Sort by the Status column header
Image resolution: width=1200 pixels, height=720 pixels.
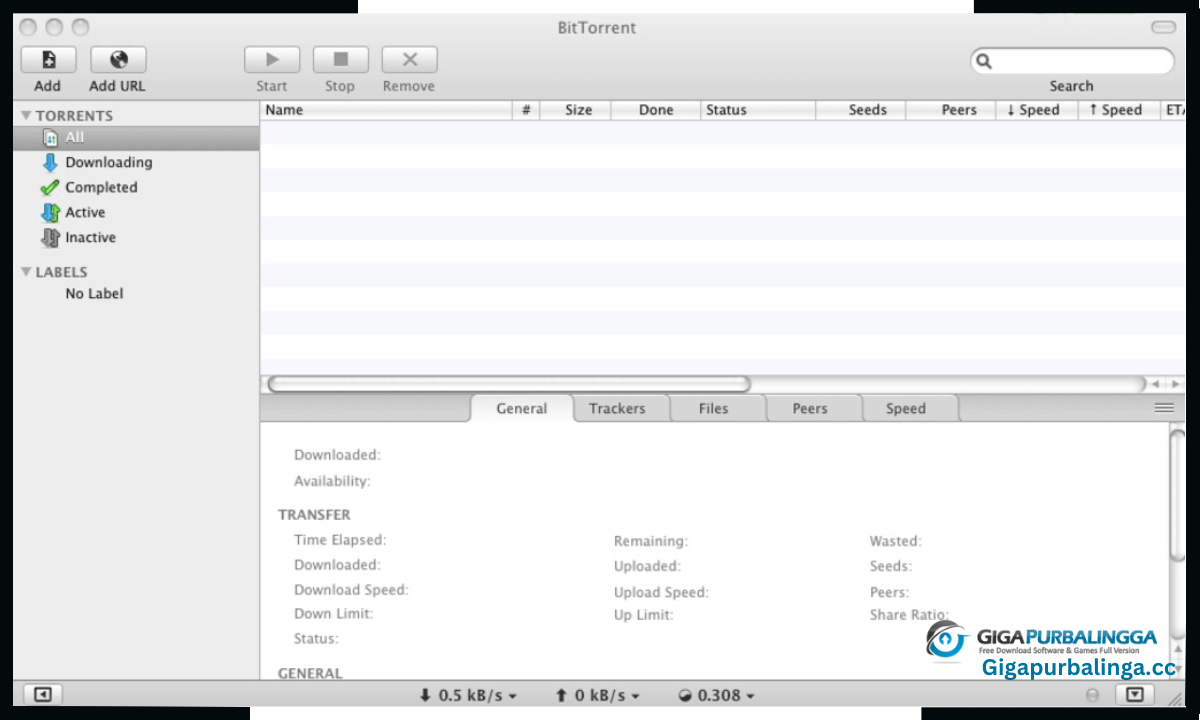[x=758, y=110]
